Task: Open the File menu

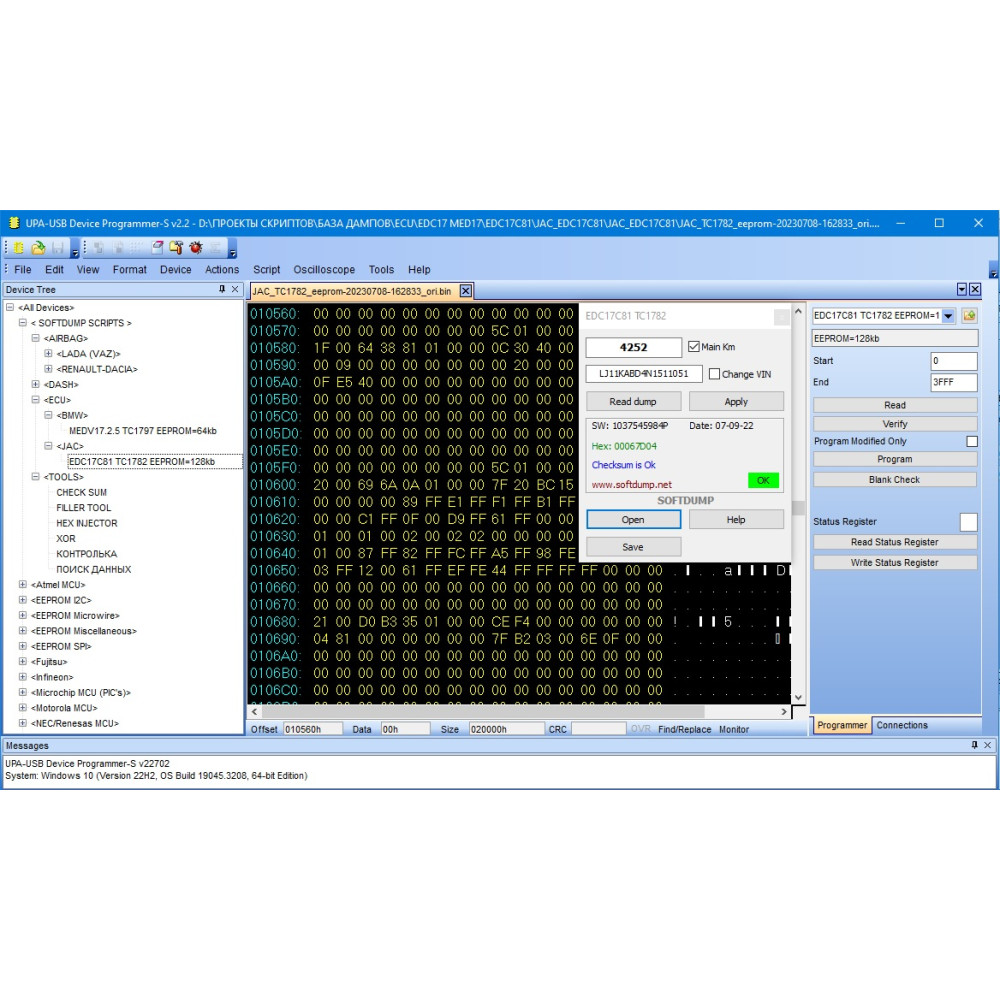Action: click(x=22, y=270)
